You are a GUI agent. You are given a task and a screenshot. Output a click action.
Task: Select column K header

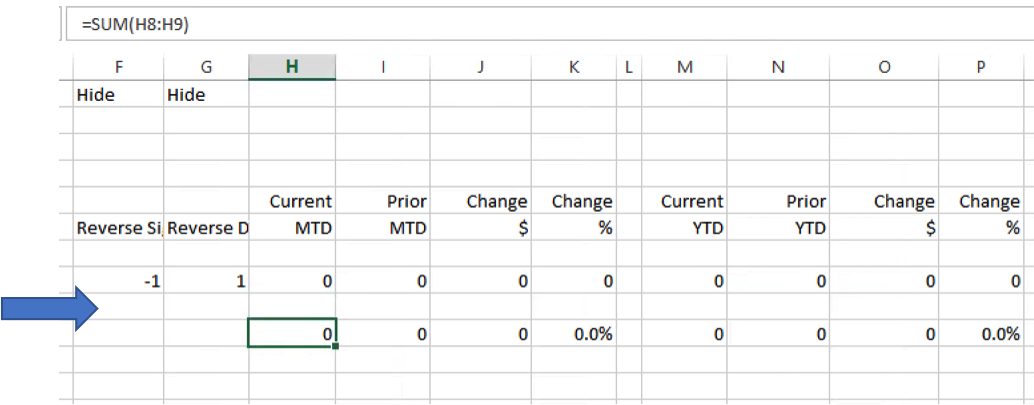(x=574, y=67)
